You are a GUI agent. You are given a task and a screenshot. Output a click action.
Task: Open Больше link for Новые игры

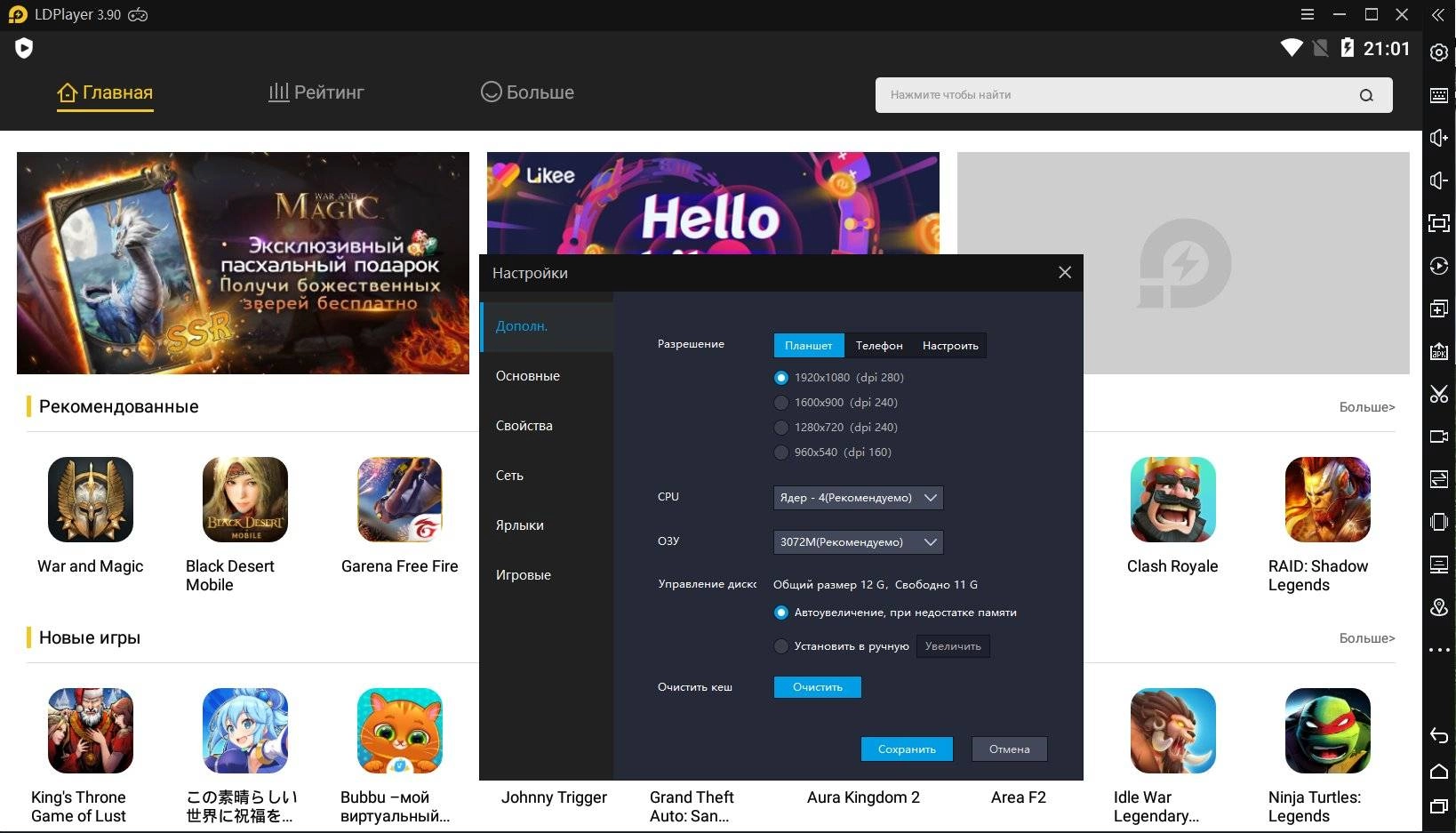1367,638
